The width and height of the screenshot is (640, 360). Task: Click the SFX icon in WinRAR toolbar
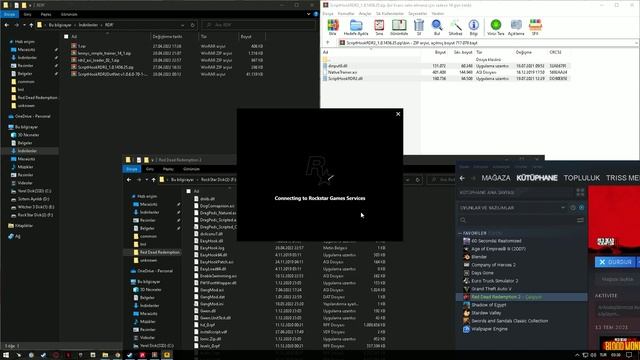click(x=535, y=26)
